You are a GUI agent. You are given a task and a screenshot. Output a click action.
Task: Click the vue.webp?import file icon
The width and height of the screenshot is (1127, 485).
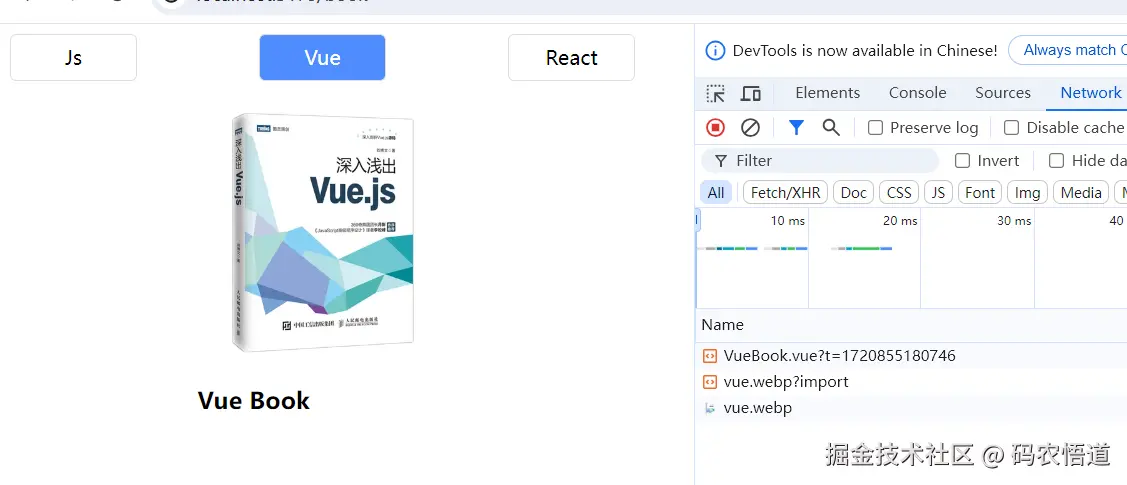pos(709,382)
